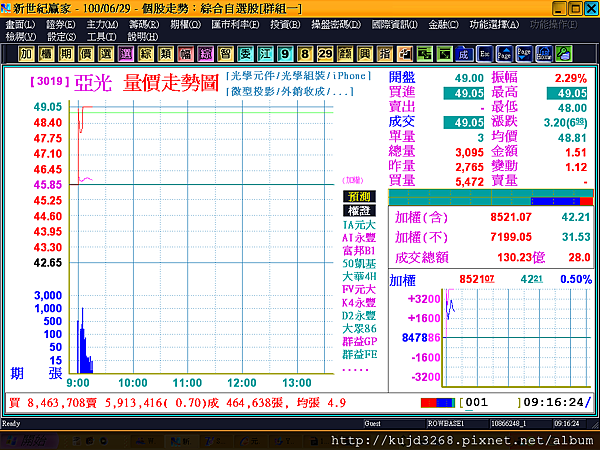Click the 智 toolbar icon

point(225,54)
